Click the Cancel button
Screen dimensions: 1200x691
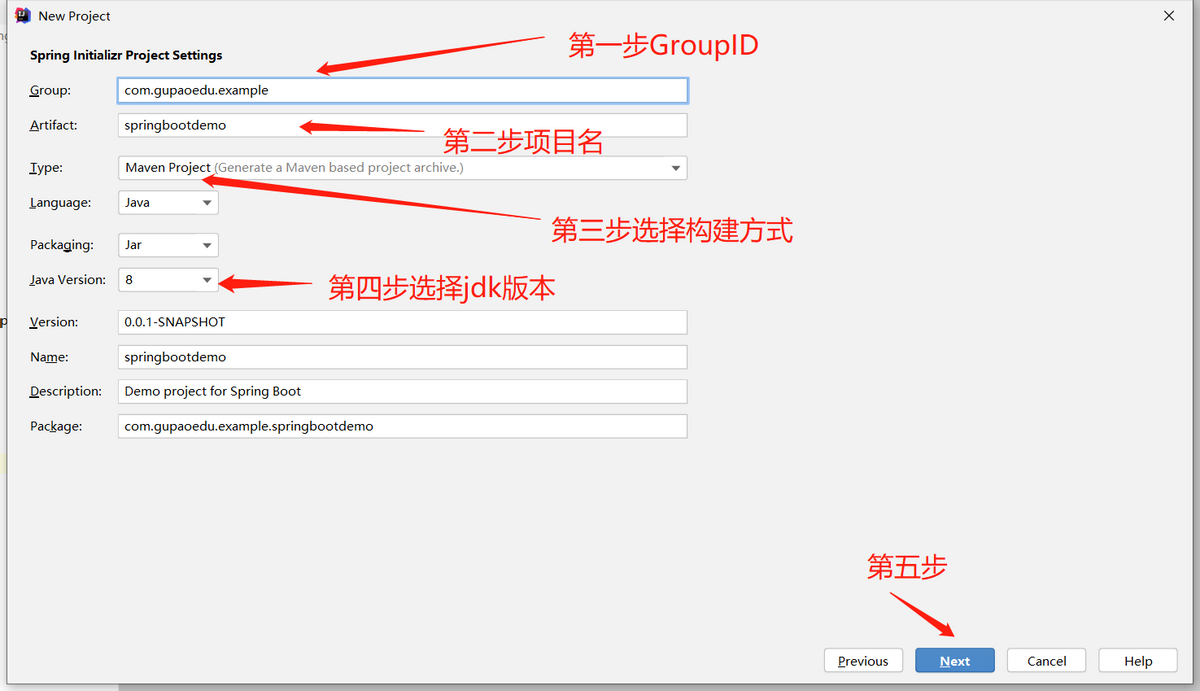1047,661
